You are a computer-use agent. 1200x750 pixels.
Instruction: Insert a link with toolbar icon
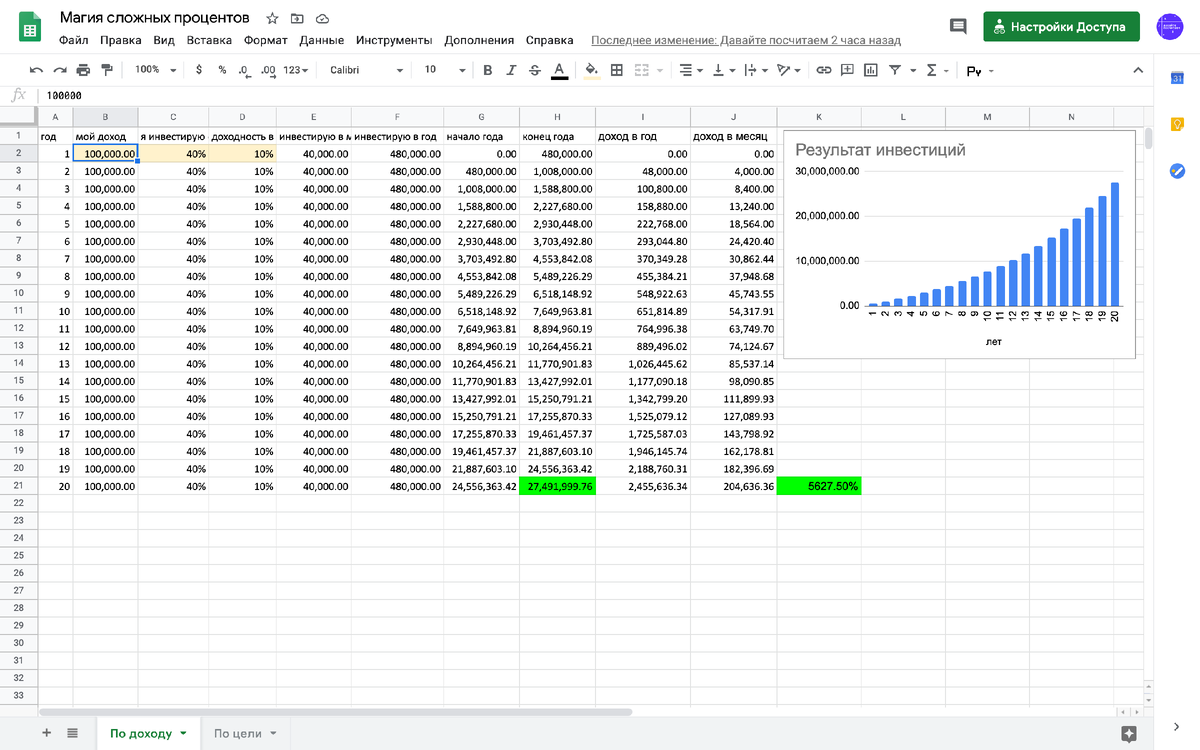824,70
